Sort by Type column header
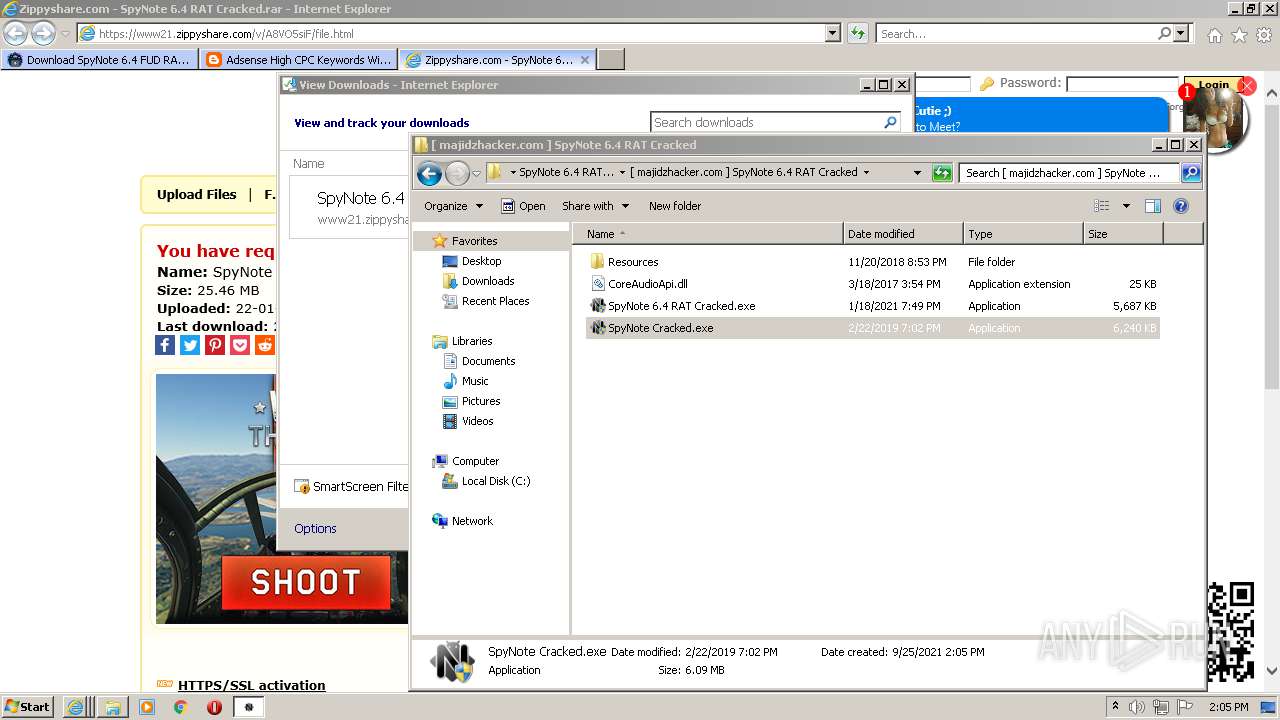The width and height of the screenshot is (1280, 720). (x=1023, y=234)
